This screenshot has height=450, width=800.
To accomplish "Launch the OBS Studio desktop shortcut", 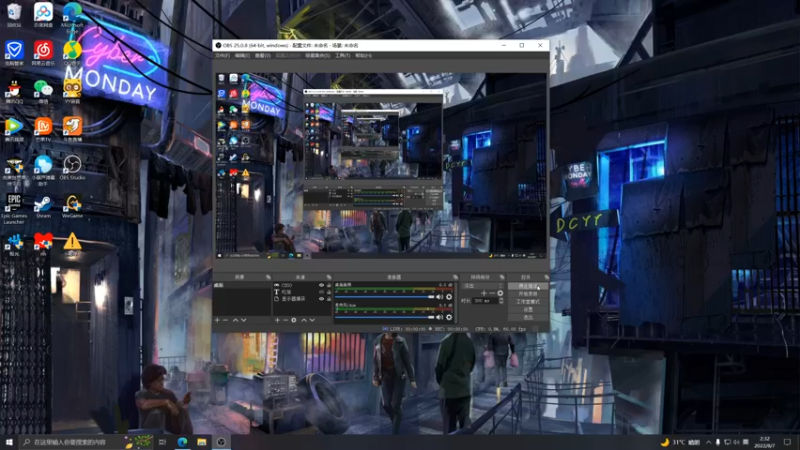I will click(x=72, y=168).
